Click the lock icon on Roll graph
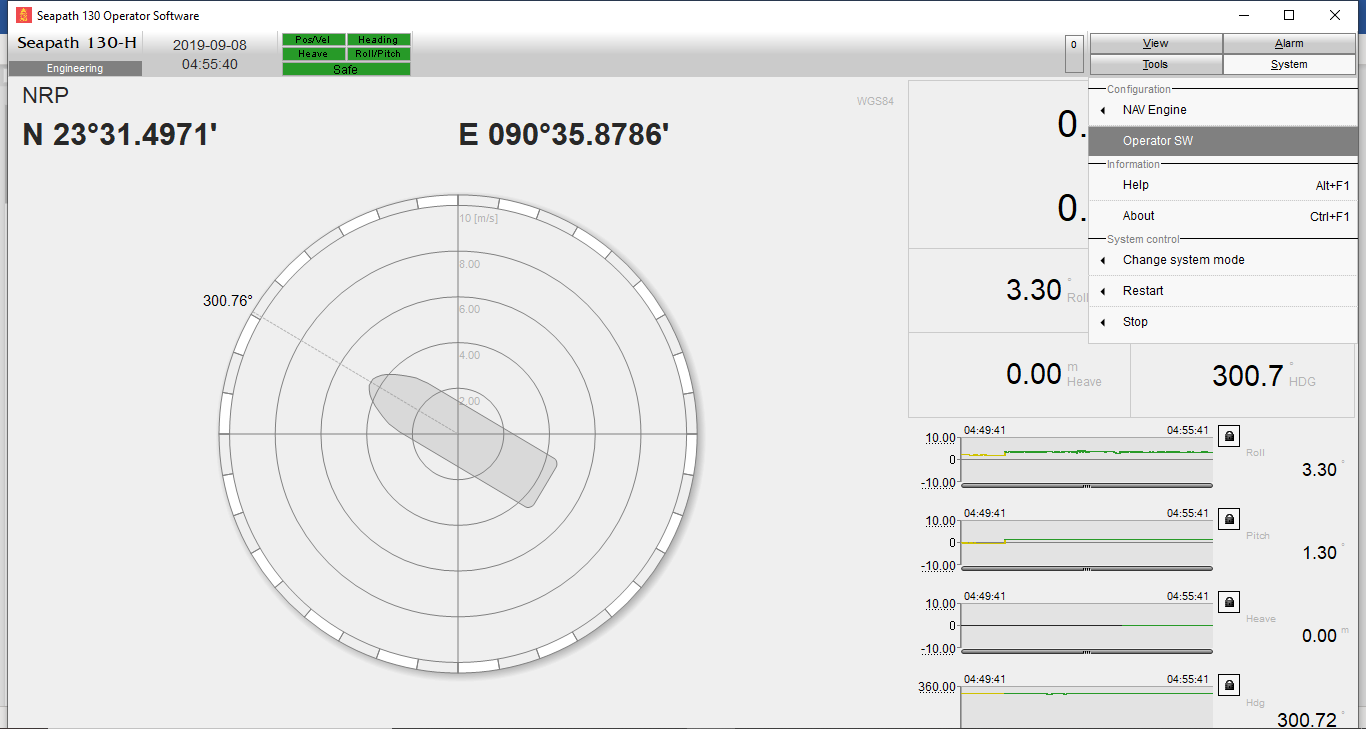1366x729 pixels. point(1229,436)
